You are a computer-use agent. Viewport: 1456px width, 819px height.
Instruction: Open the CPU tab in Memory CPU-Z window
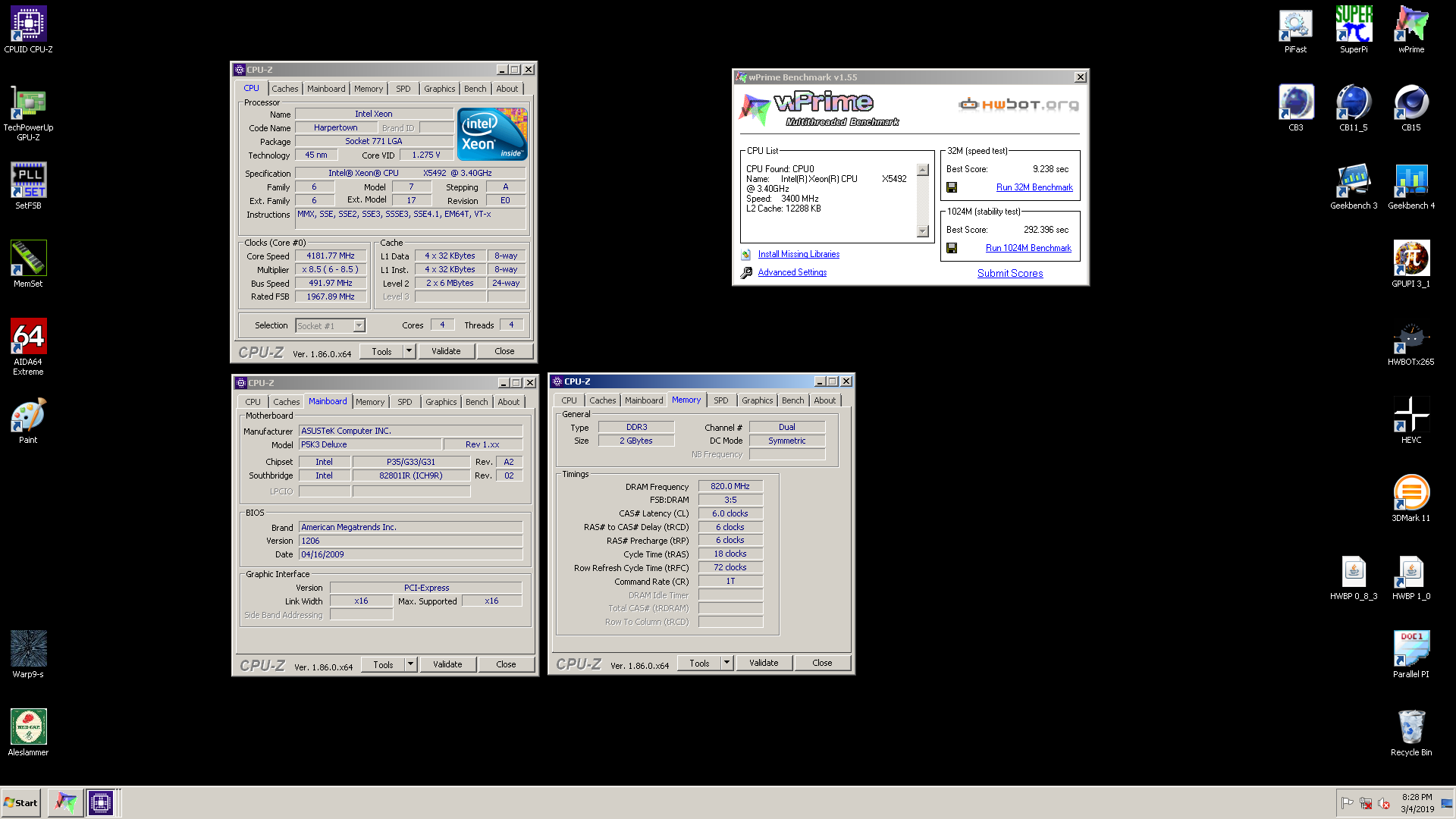coord(570,400)
